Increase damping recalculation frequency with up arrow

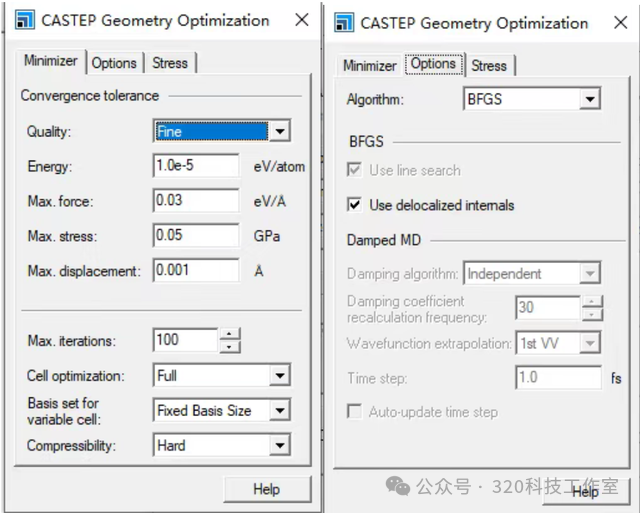pos(592,302)
